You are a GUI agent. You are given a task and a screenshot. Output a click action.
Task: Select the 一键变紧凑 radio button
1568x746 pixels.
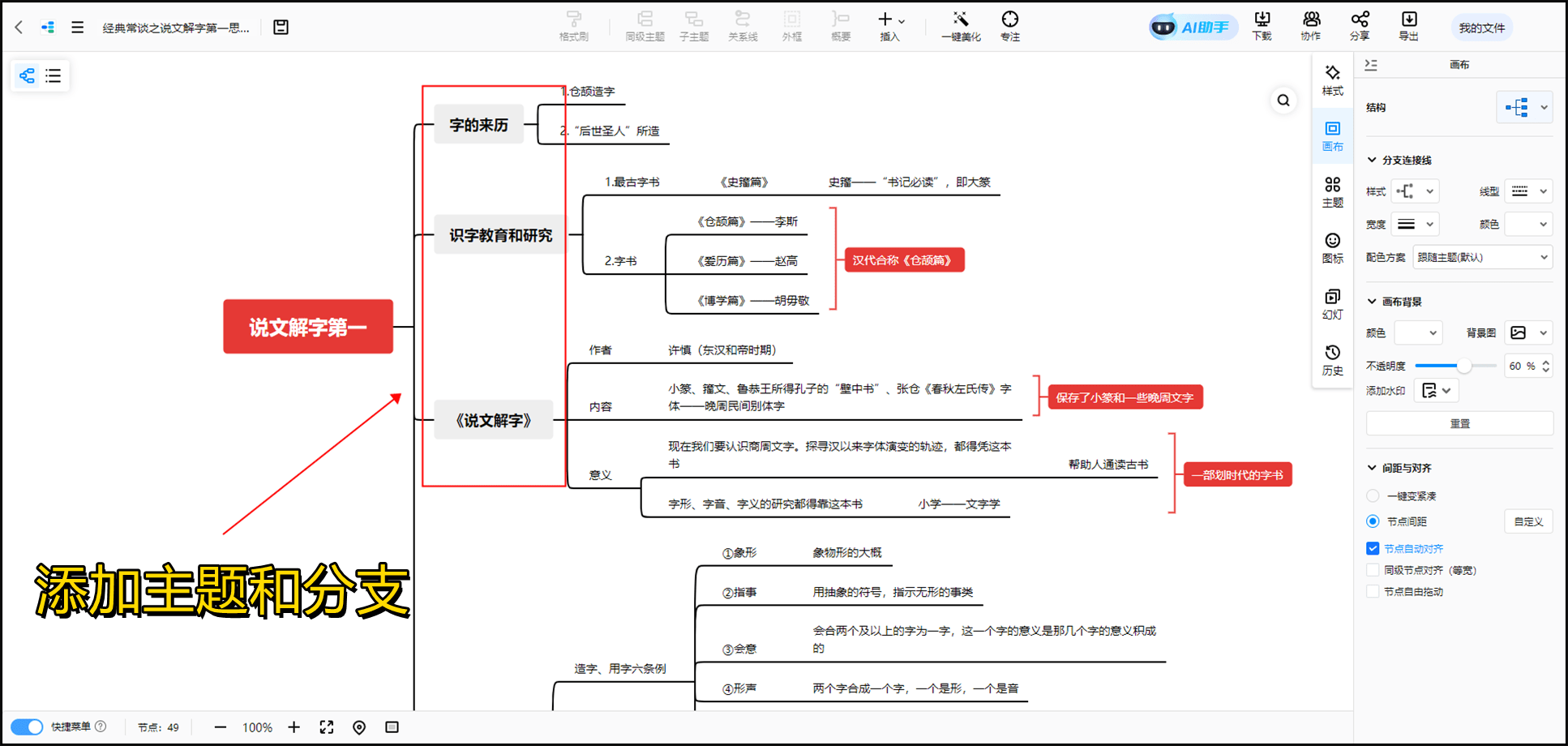[1373, 496]
